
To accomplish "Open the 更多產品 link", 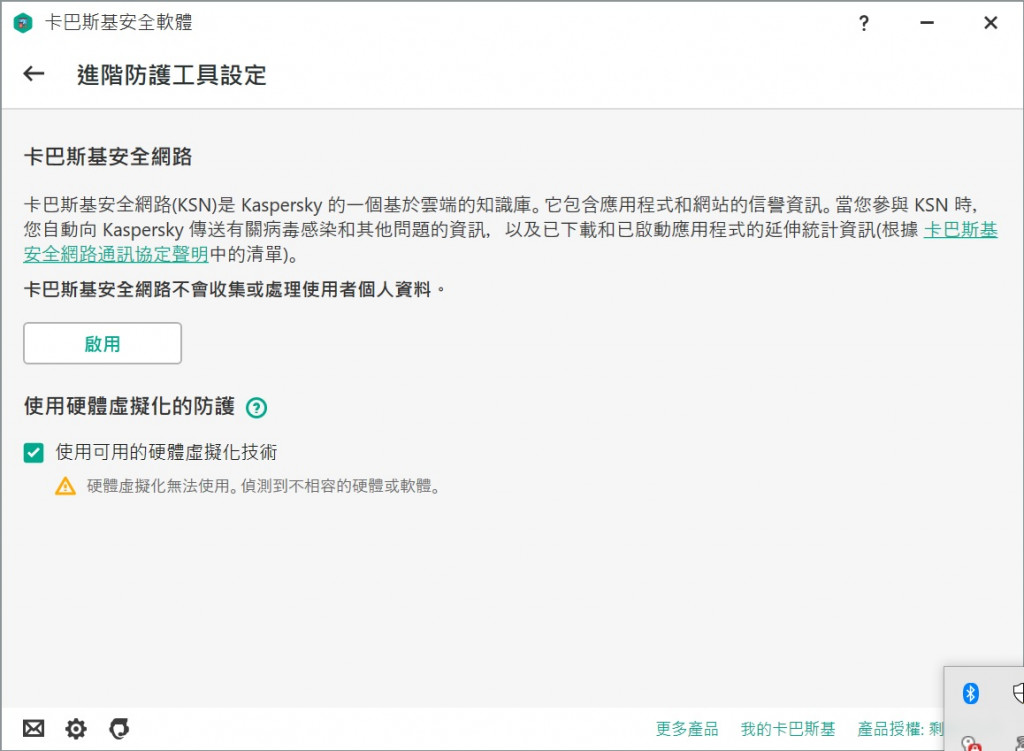I will [687, 729].
